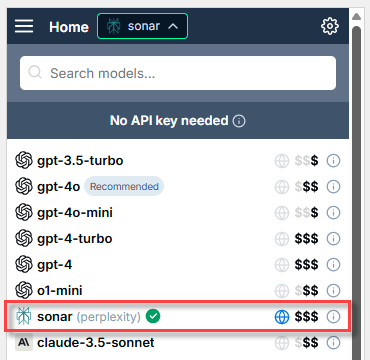Open the hamburger menu icon

pyautogui.click(x=24, y=26)
